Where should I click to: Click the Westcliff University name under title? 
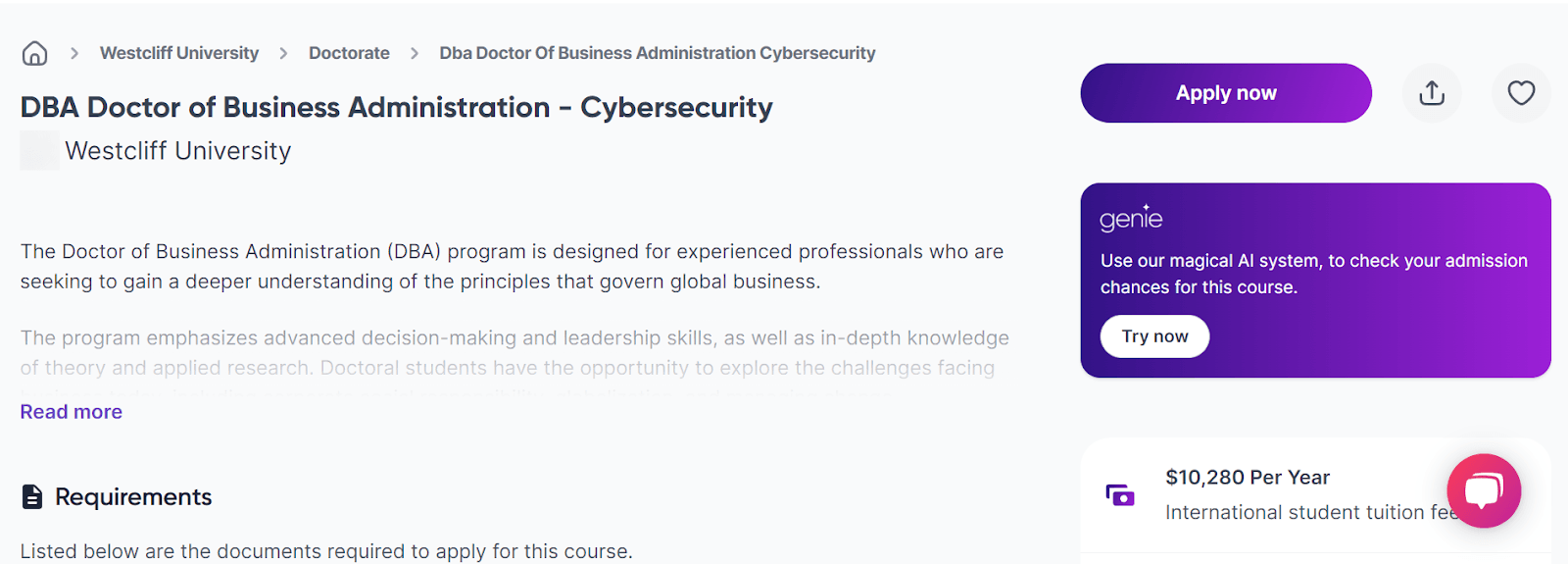click(x=178, y=151)
